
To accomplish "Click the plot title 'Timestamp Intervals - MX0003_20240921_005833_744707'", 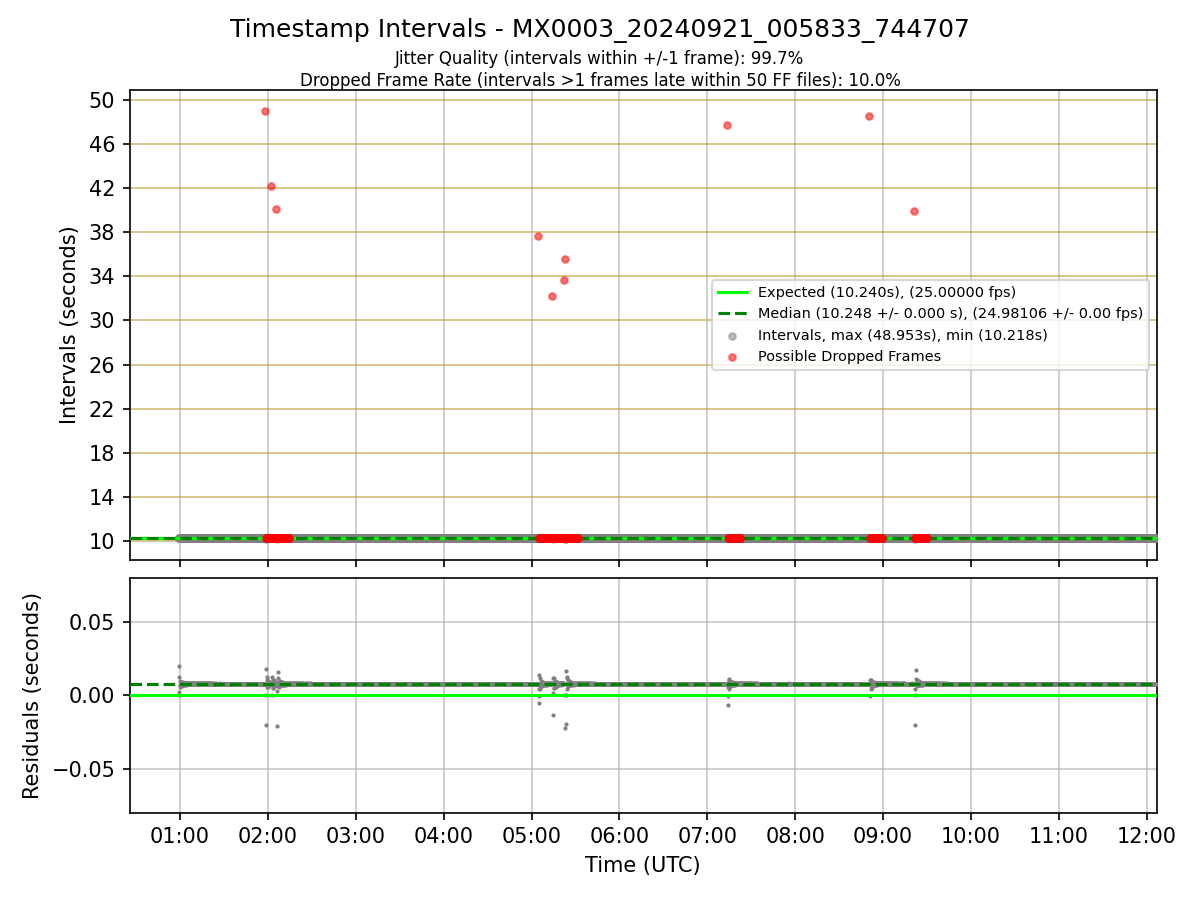I will [x=599, y=29].
